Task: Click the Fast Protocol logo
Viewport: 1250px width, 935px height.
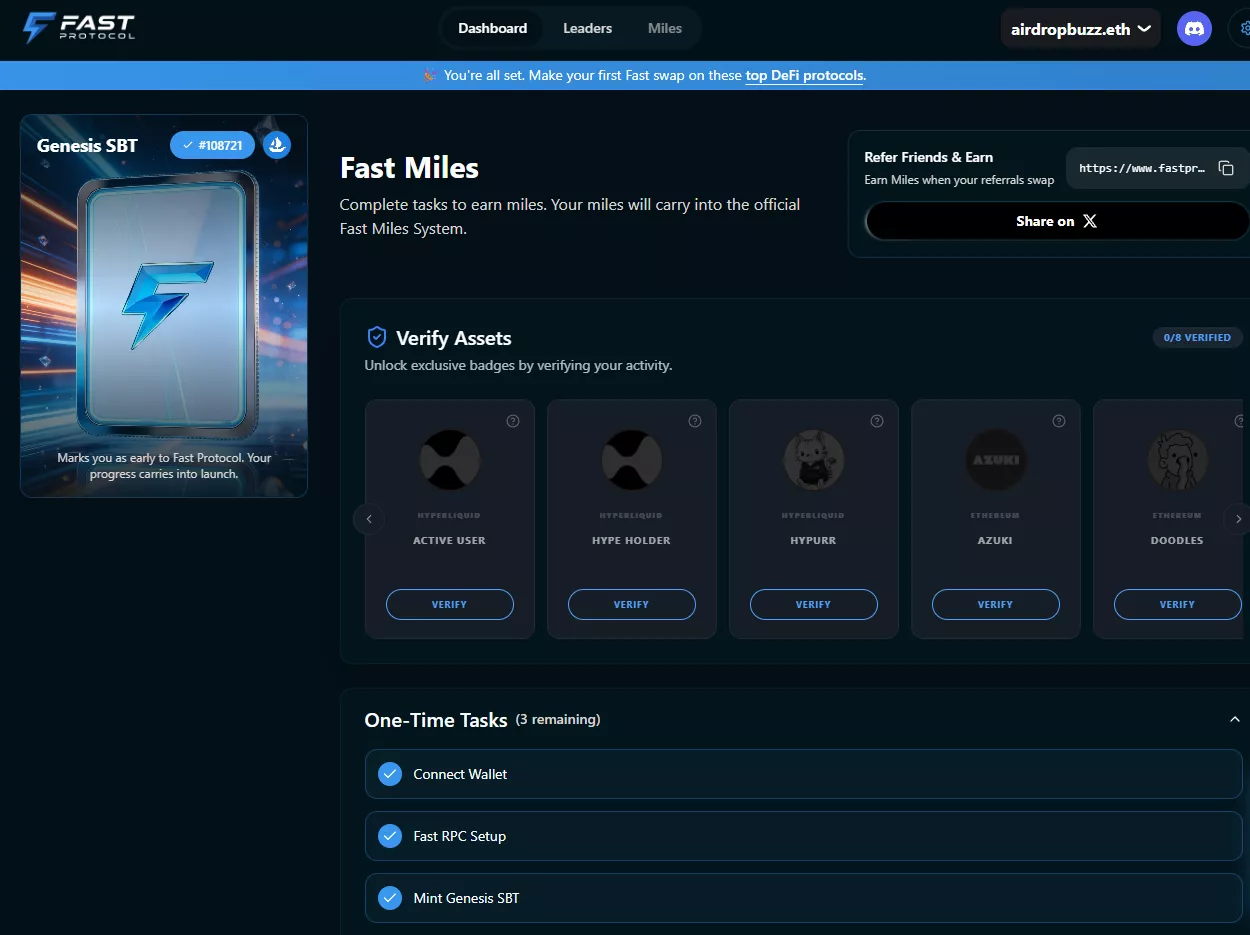Action: coord(78,28)
